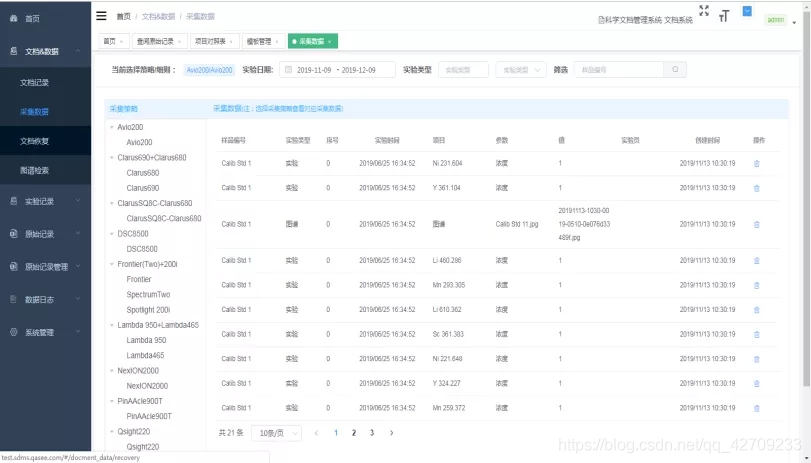Screen dimensions: 811x463
Task: Open the blue theme color picker
Action: [747, 11]
